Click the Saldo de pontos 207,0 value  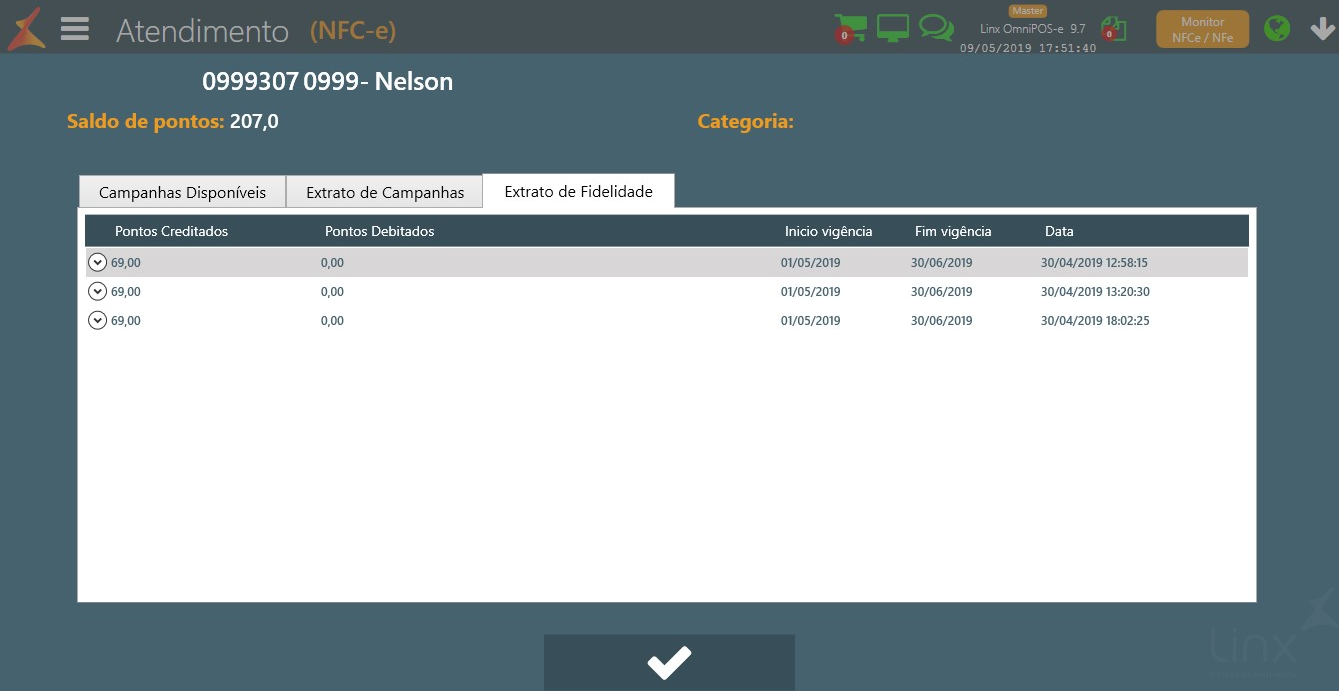254,122
